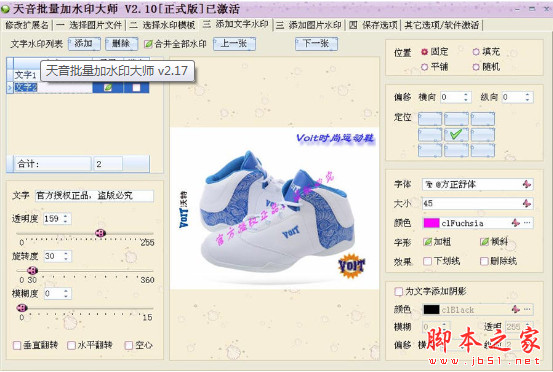Adjust the 横向 offset spinner arrows
Image resolution: width=553 pixels, height=372 pixels.
tap(466, 97)
